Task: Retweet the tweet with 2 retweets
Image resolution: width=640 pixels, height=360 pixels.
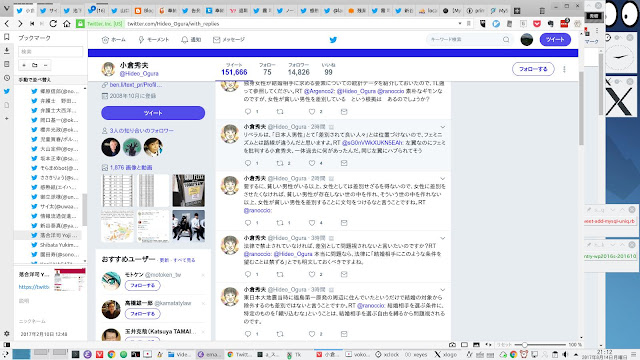Action: coord(280,163)
